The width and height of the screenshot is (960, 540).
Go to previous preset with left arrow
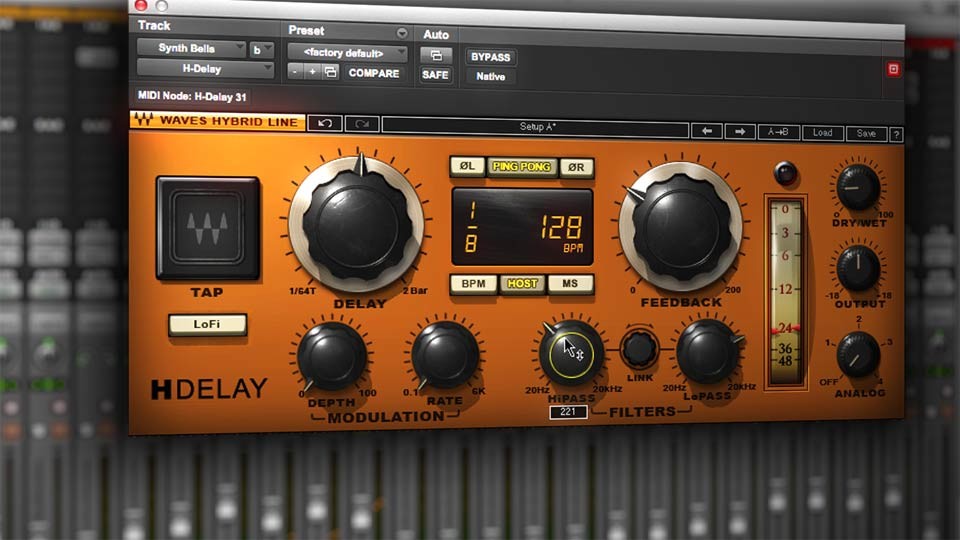click(707, 131)
